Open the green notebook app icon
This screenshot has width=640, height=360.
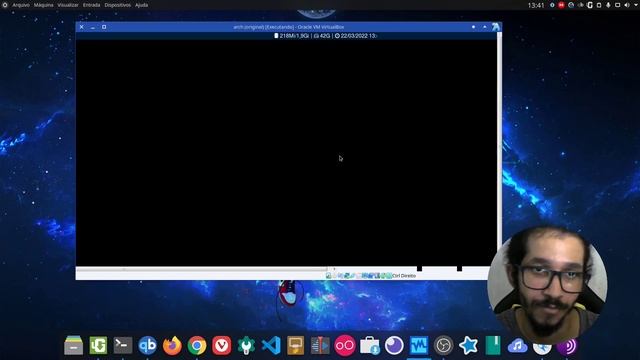[493, 345]
